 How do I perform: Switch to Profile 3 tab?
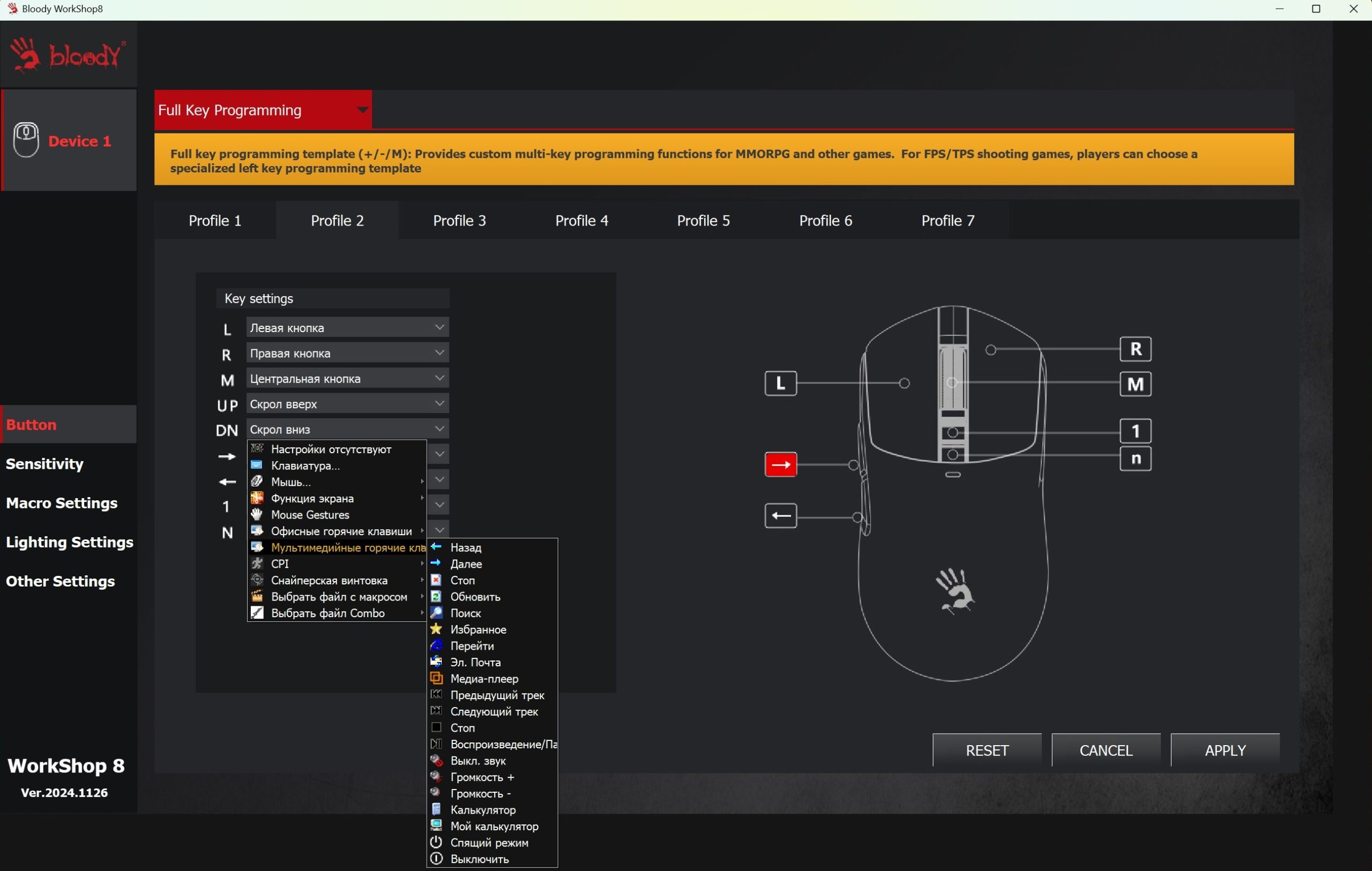click(459, 221)
